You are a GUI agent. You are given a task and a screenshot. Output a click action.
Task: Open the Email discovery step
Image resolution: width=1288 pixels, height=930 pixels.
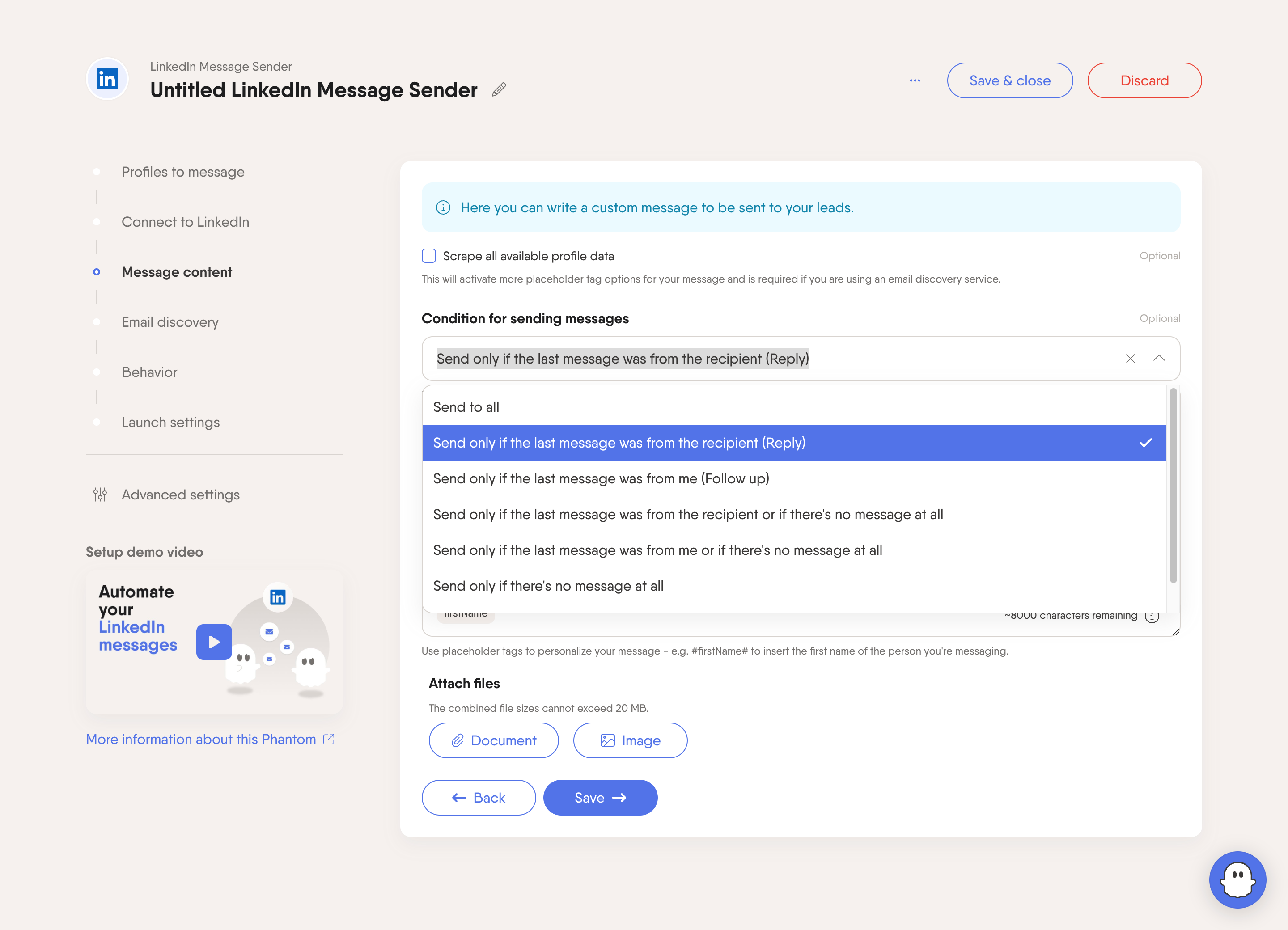pyautogui.click(x=169, y=322)
